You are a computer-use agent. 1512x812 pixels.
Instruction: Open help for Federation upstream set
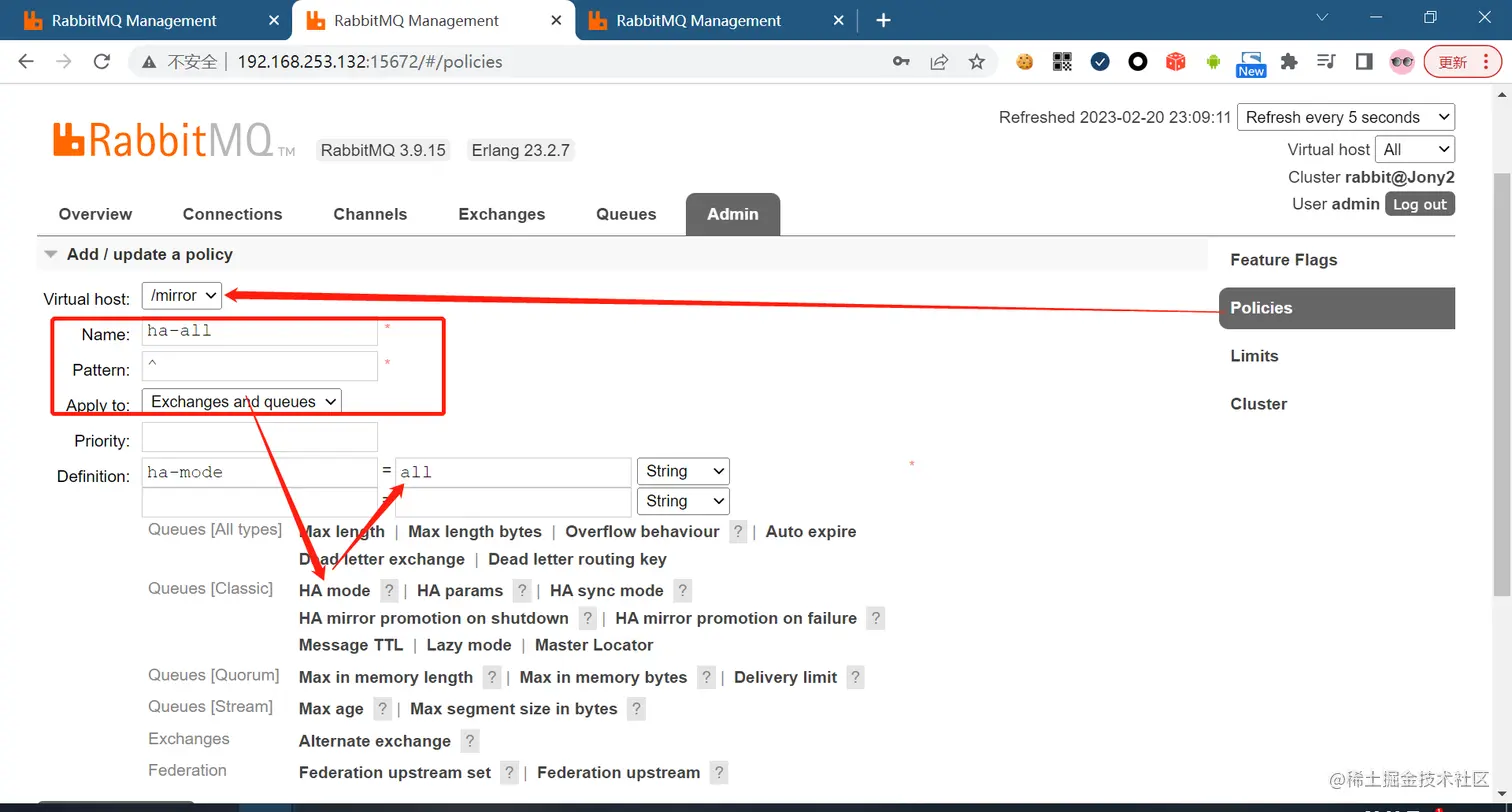tap(510, 773)
